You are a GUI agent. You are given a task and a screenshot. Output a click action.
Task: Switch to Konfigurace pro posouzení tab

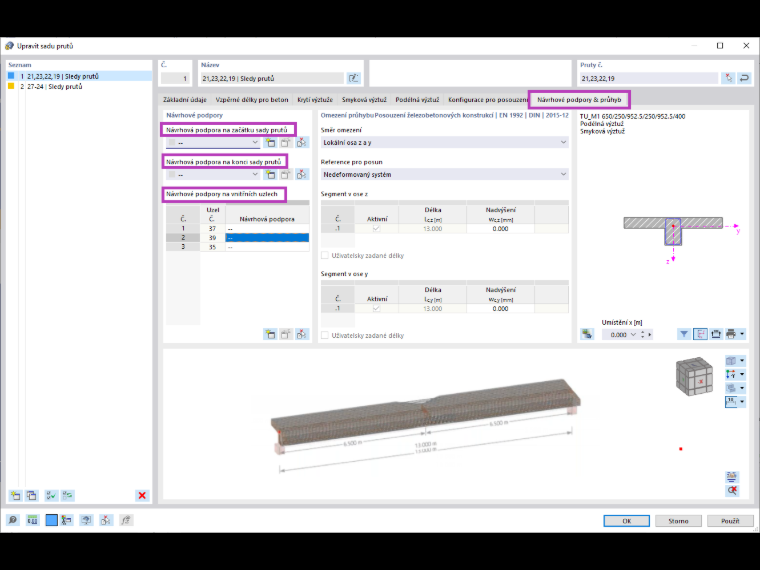[488, 100]
